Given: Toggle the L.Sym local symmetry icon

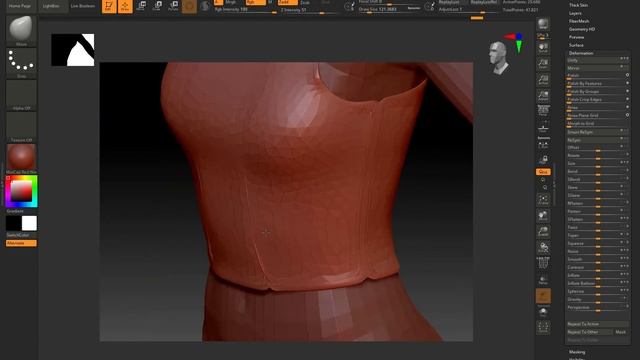Looking at the screenshot, I should (543, 145).
